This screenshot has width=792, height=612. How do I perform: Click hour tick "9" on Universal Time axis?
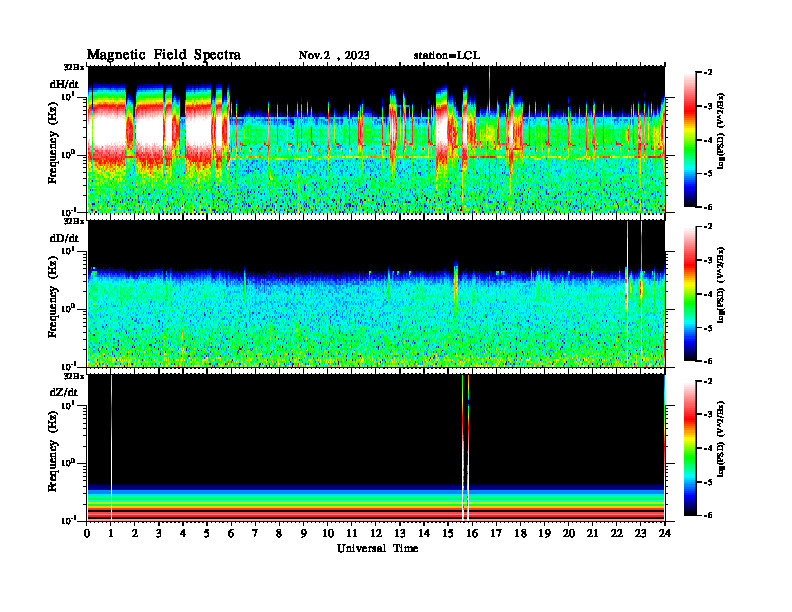tap(304, 533)
